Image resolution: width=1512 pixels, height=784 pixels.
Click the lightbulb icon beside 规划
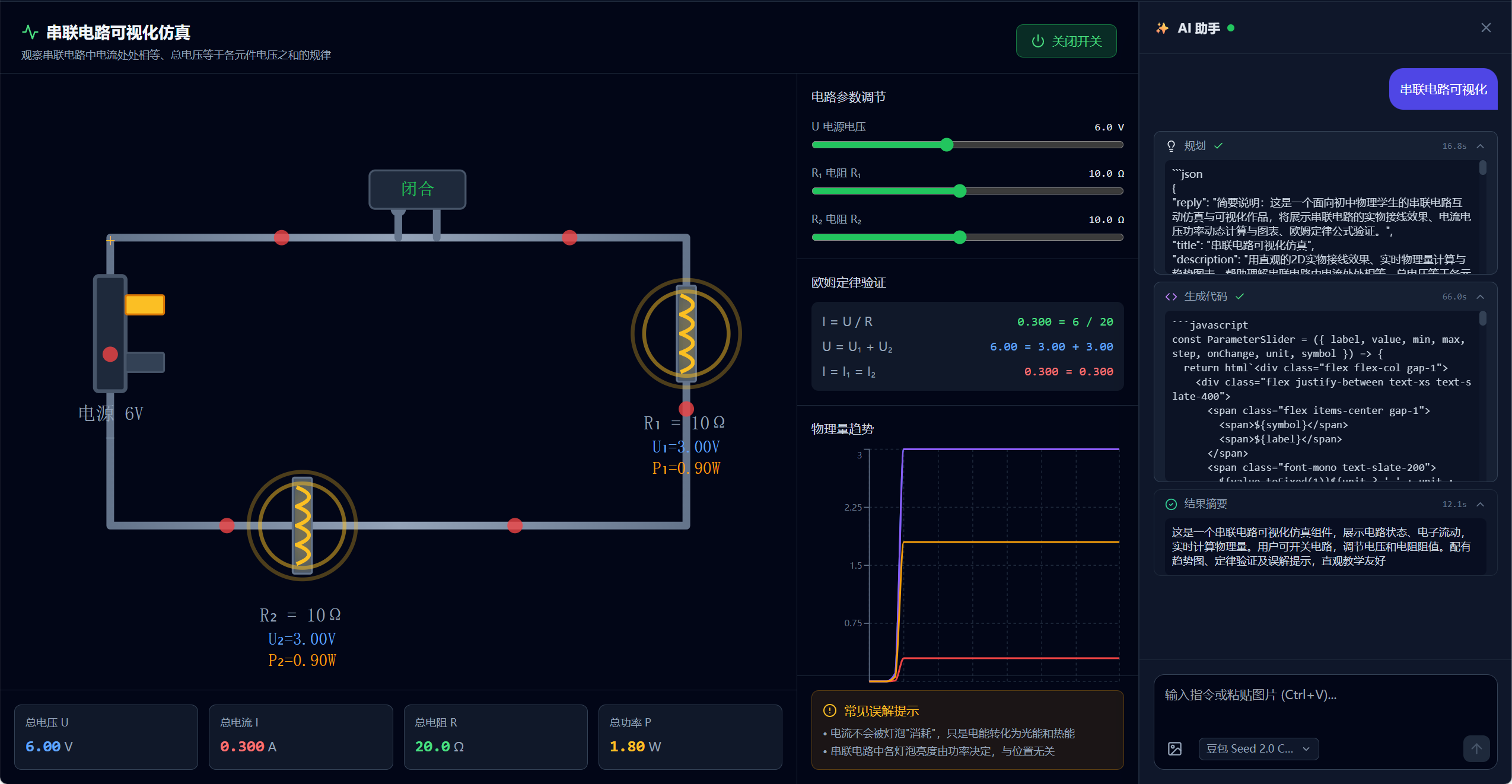pyautogui.click(x=1171, y=146)
